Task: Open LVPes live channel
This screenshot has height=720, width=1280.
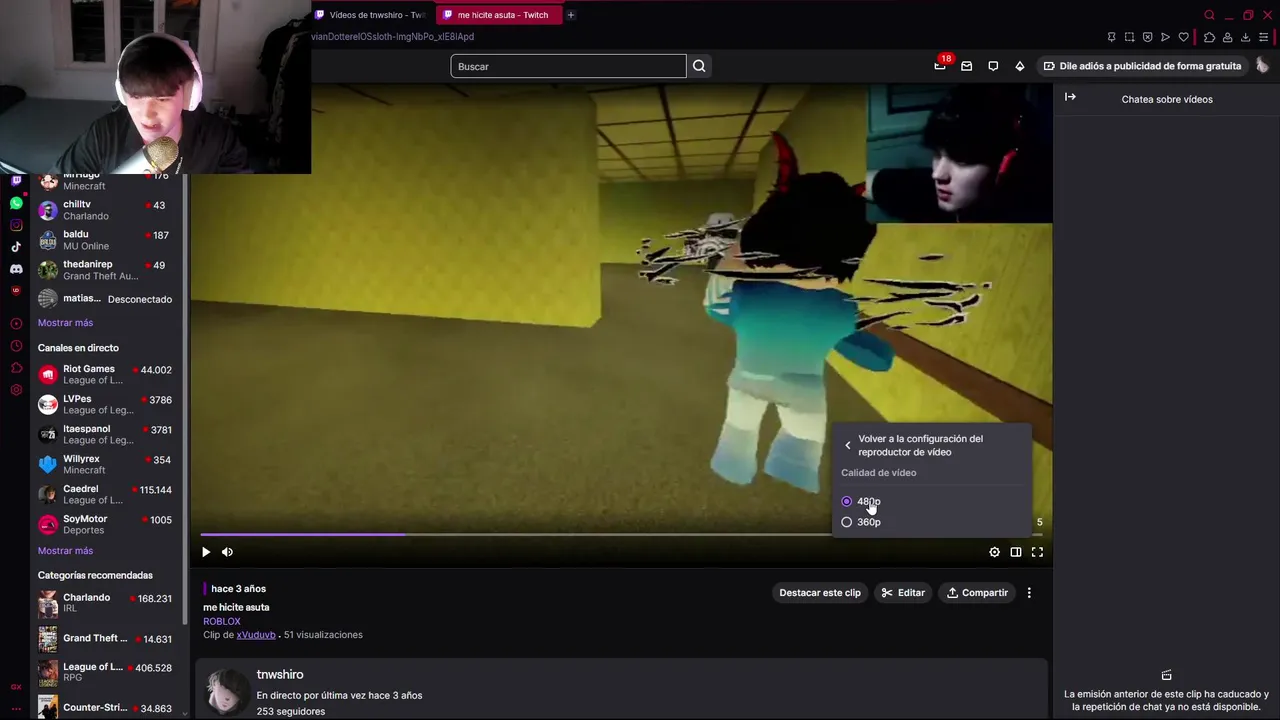Action: tap(105, 405)
